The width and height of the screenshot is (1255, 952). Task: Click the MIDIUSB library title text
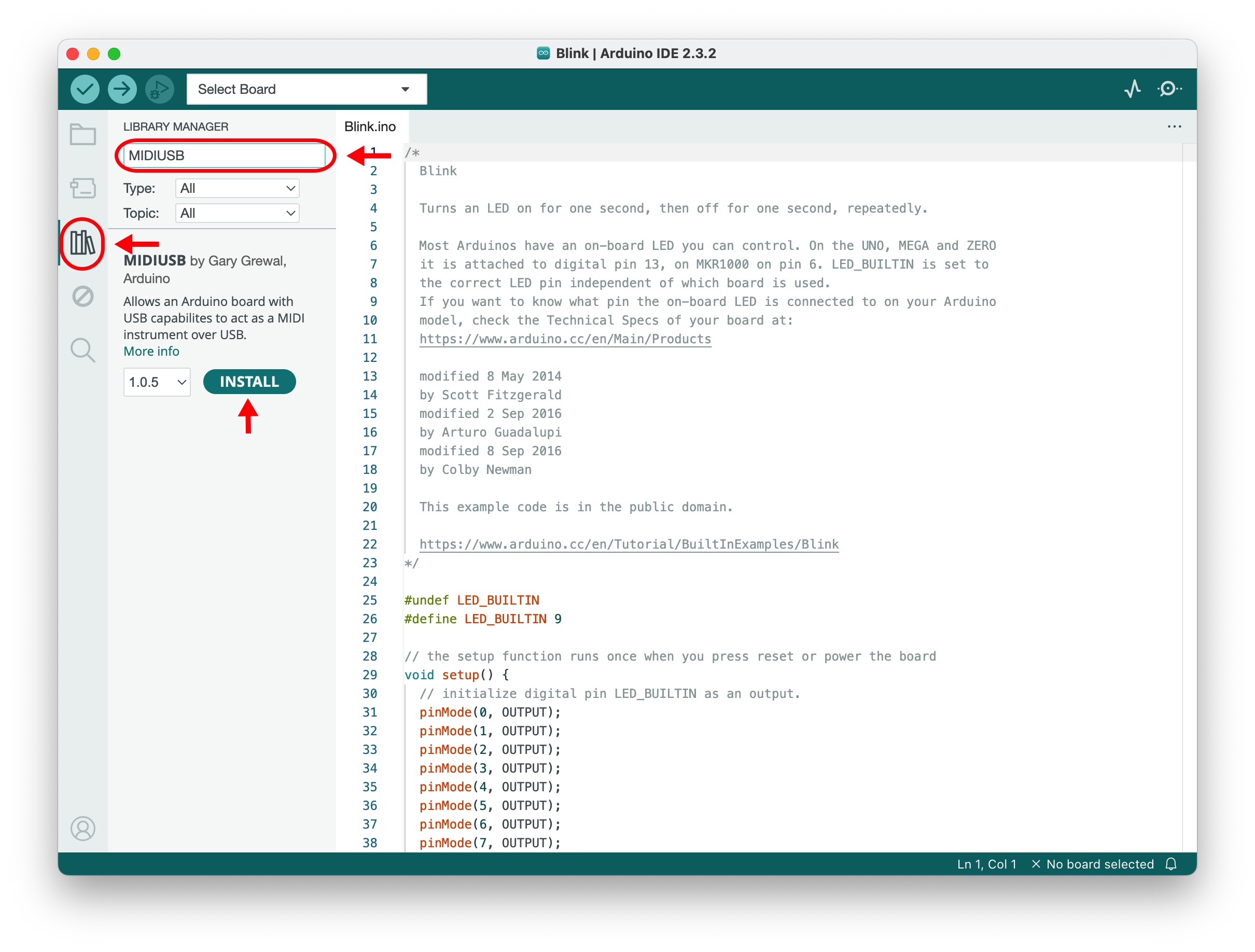(155, 260)
